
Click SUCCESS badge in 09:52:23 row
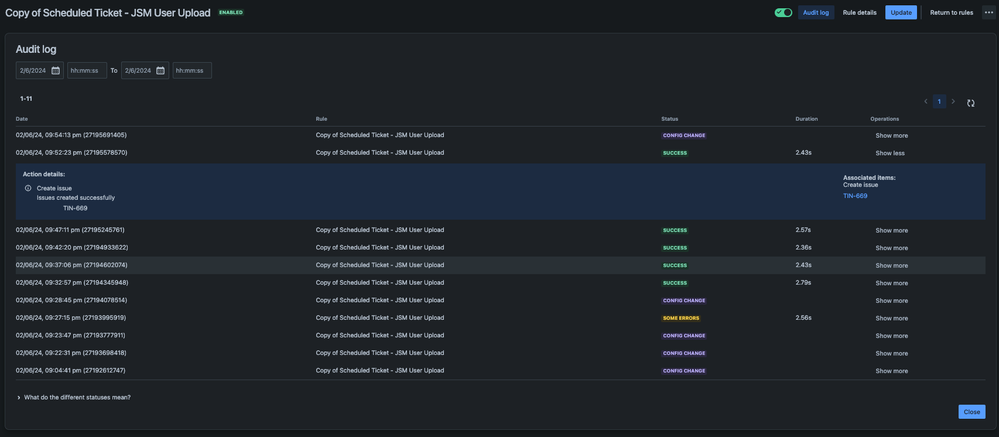pos(675,153)
